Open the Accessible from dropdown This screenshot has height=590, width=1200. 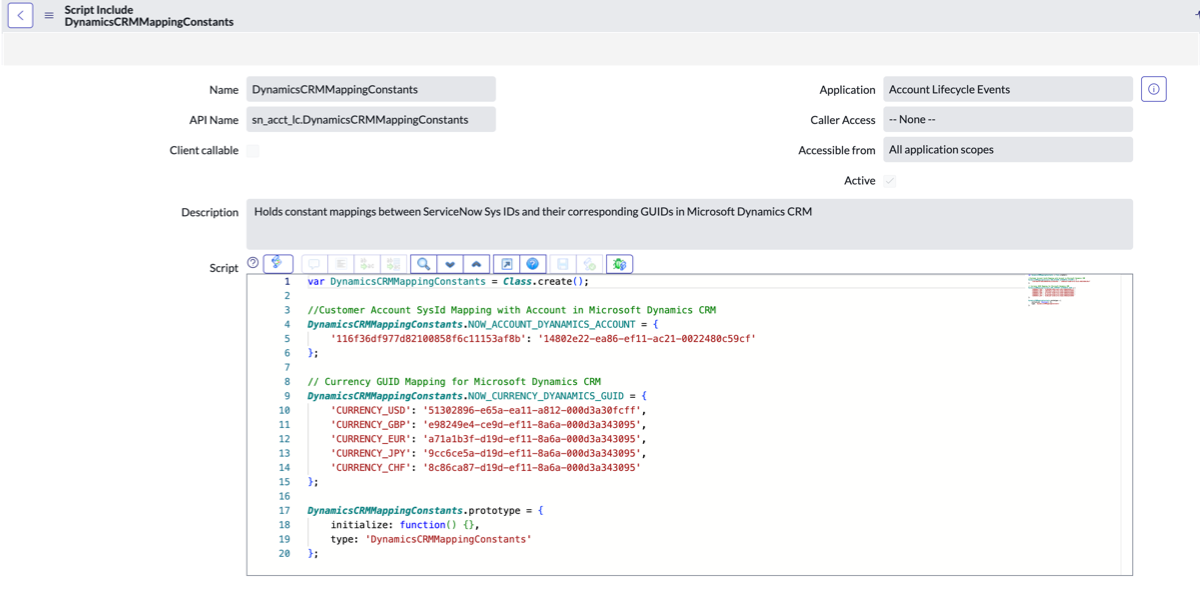(1007, 150)
